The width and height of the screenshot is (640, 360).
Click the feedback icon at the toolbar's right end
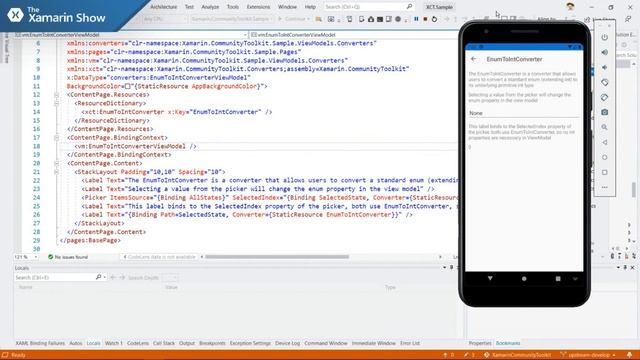tap(628, 19)
